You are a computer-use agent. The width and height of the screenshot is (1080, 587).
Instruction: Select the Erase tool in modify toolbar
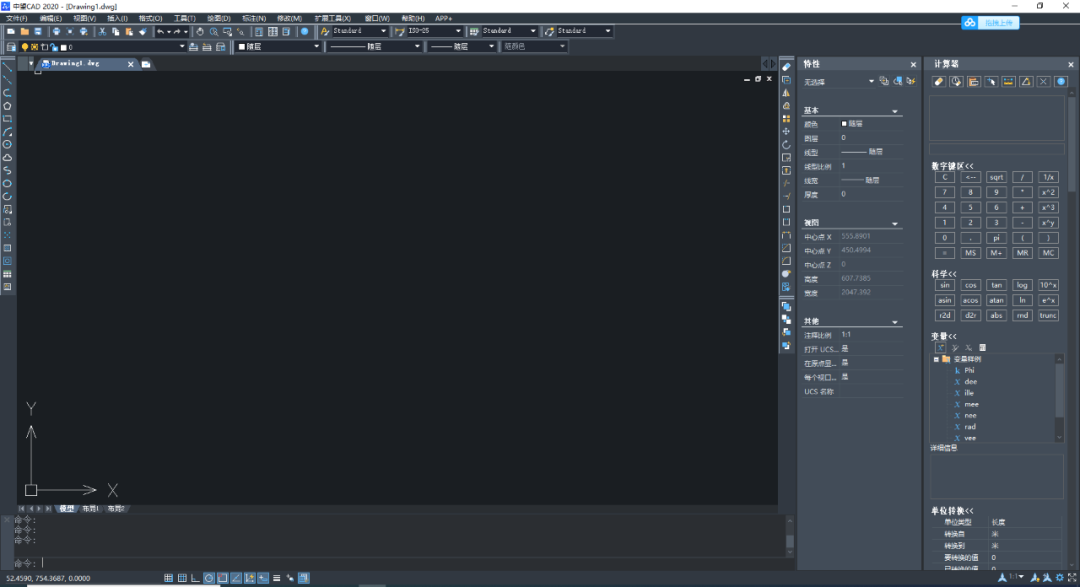tap(786, 67)
